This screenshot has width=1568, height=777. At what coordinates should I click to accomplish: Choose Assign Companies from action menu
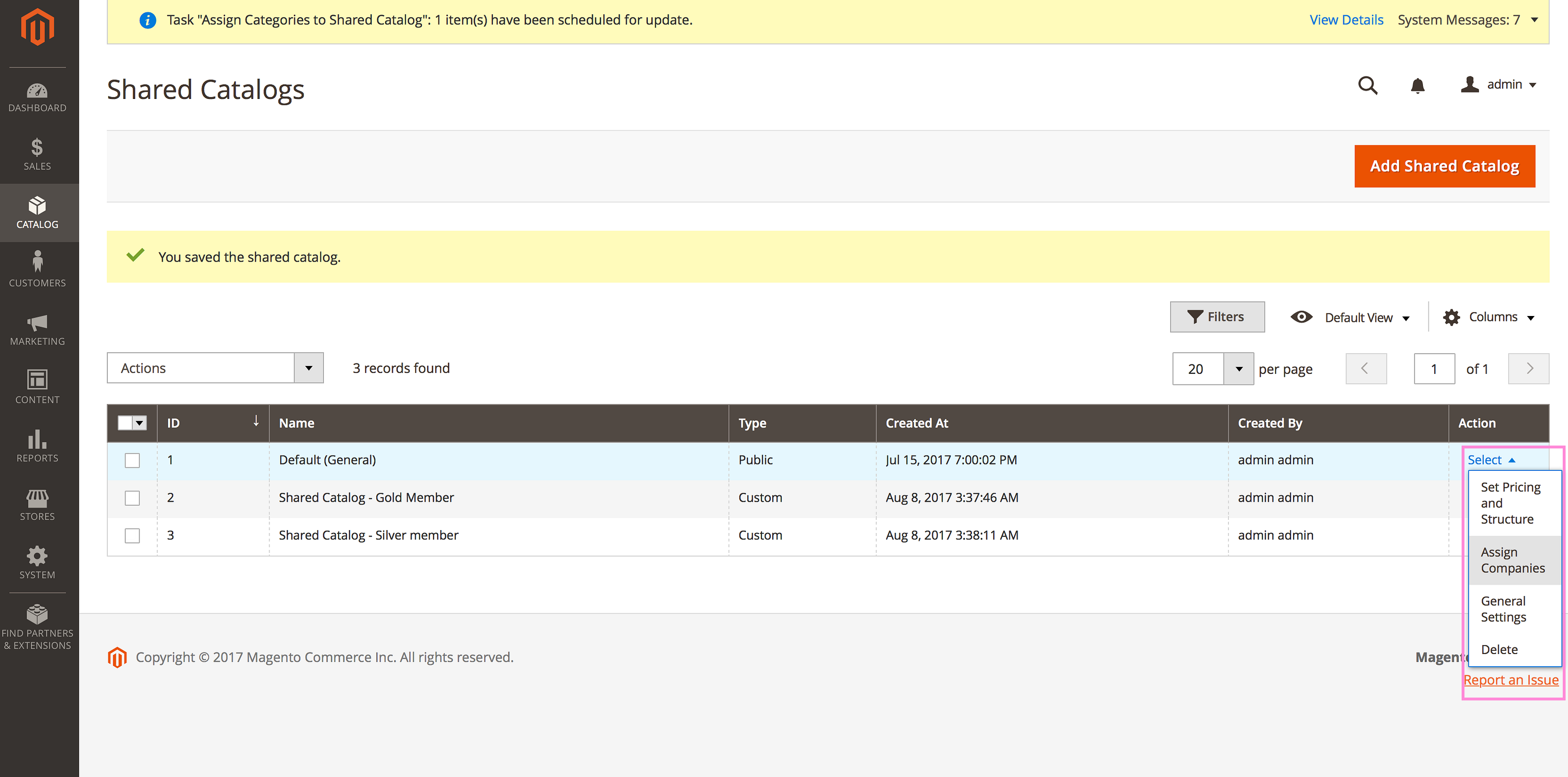pyautogui.click(x=1512, y=560)
